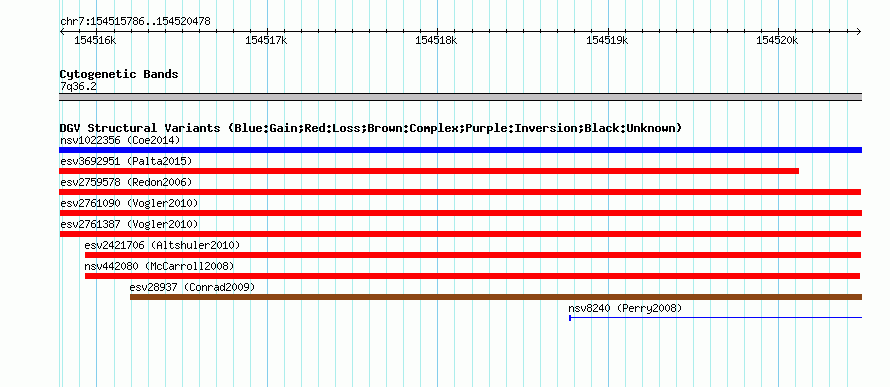890x387 pixels.
Task: Select the esv3692951 (Palta2015) label
Action: [126, 161]
